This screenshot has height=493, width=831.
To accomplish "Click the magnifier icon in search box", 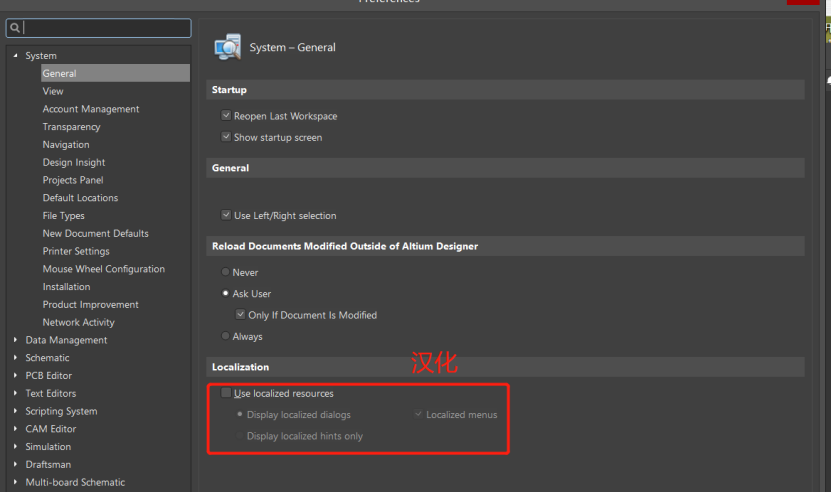I will pos(15,28).
